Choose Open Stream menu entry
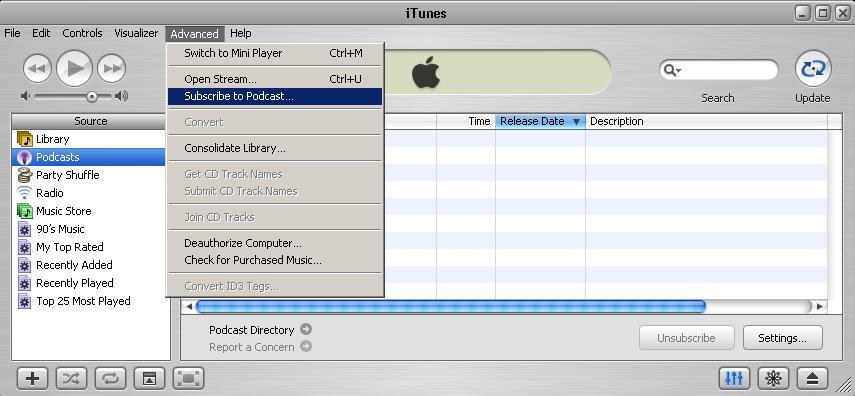The height and width of the screenshot is (396, 855). click(x=275, y=79)
